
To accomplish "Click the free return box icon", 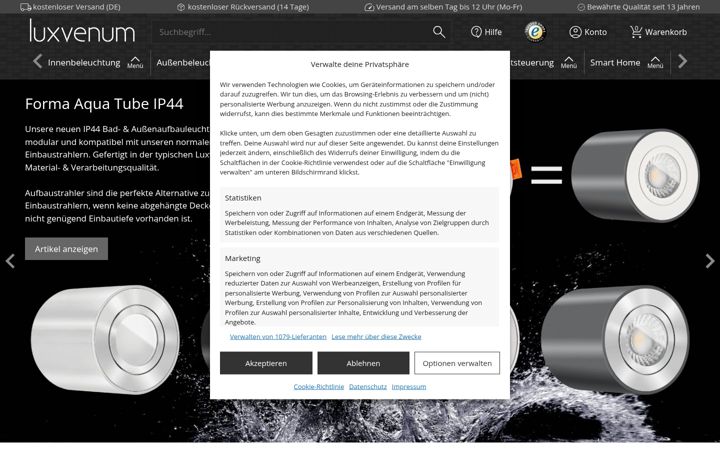I will [181, 7].
